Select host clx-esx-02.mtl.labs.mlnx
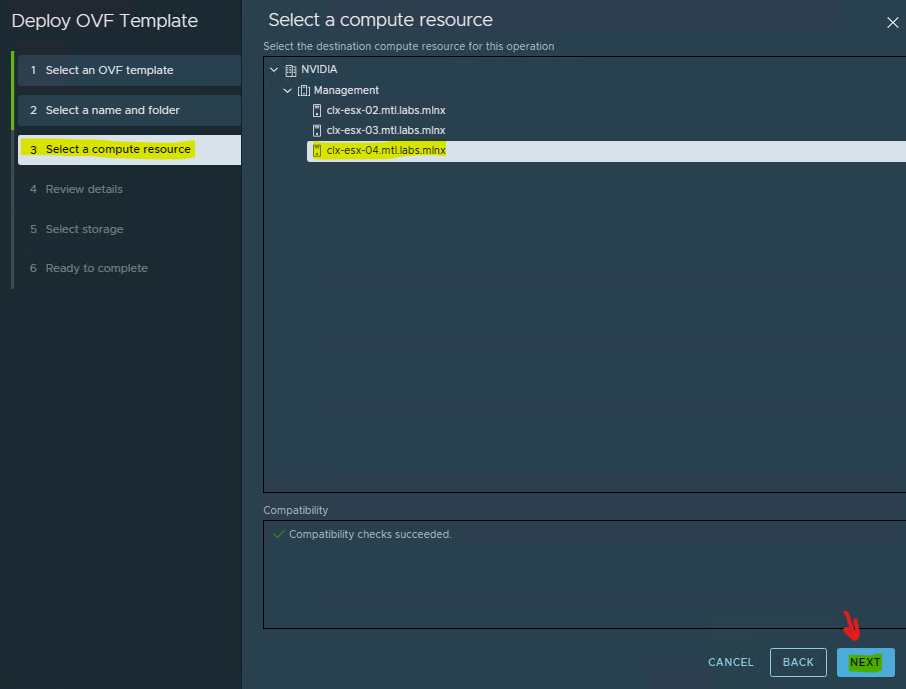The image size is (906, 689). click(x=385, y=110)
